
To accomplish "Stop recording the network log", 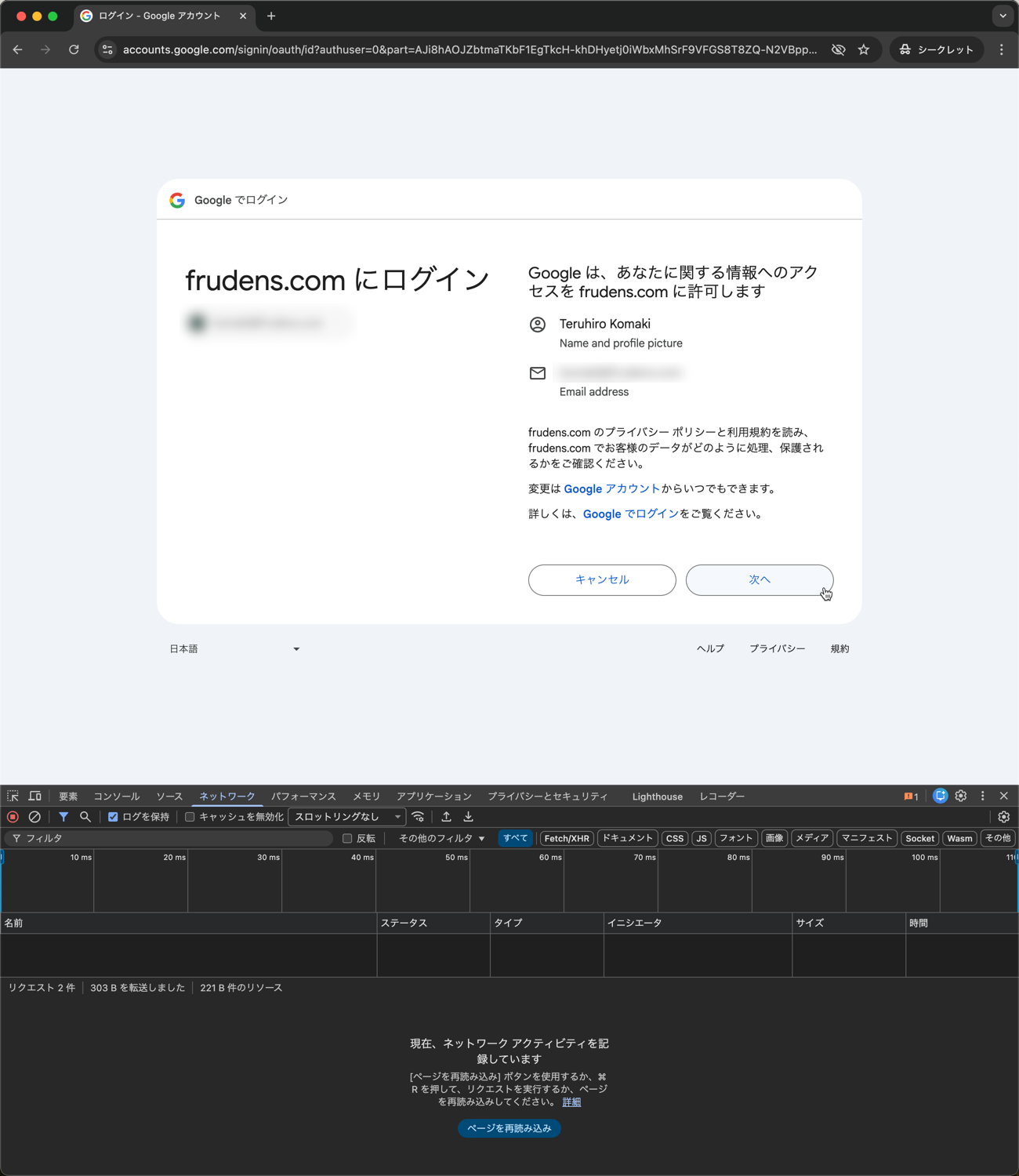I will pos(13,817).
